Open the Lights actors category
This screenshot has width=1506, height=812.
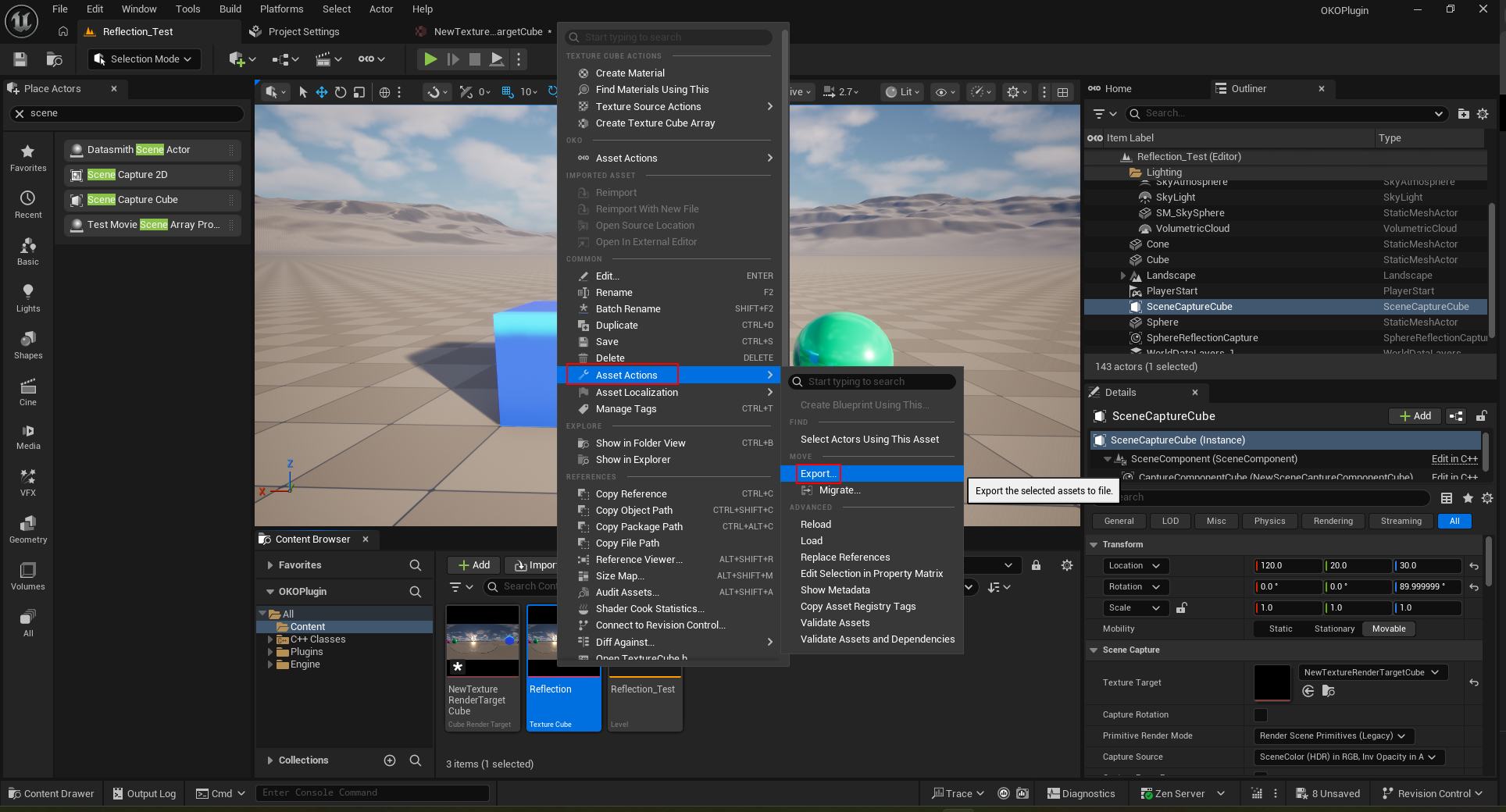[x=28, y=298]
